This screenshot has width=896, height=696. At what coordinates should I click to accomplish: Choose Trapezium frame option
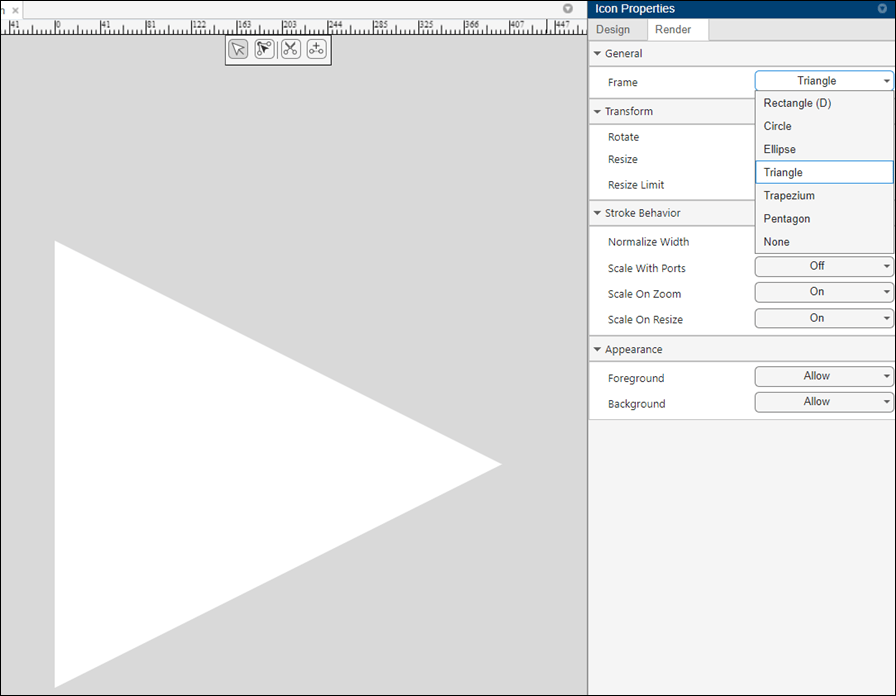pos(824,195)
